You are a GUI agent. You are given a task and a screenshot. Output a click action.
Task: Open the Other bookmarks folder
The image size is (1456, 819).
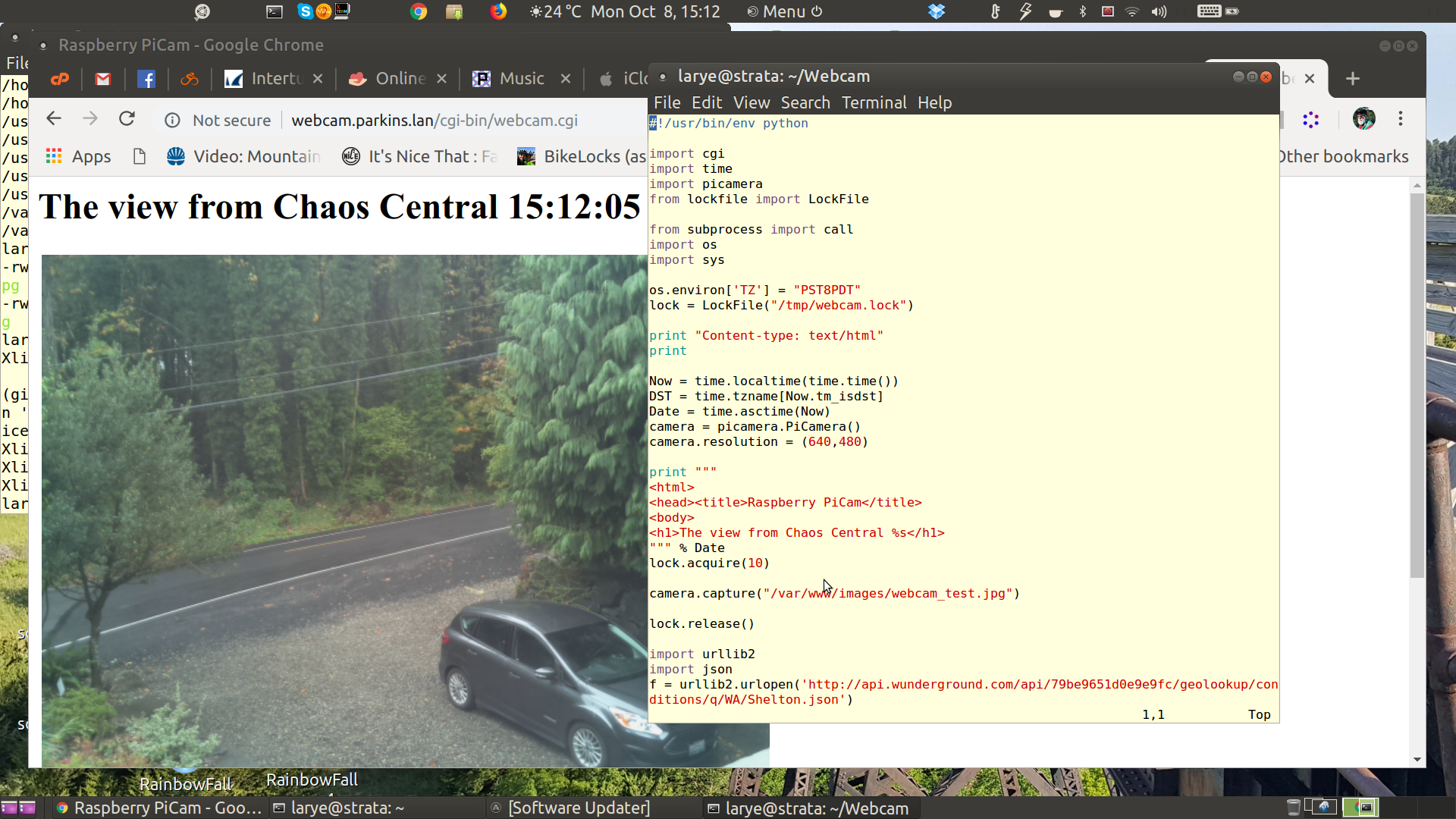[1344, 157]
